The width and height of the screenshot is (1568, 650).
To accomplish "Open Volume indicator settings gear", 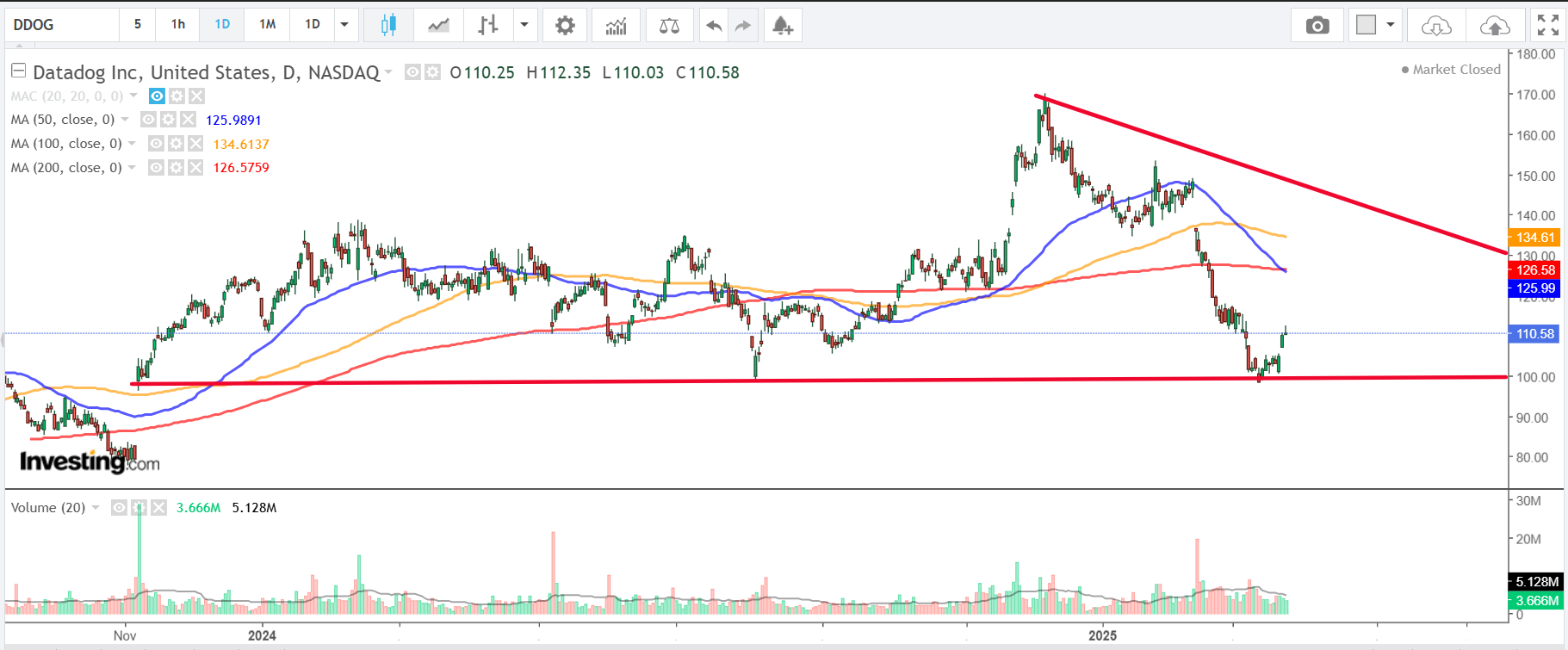I will (x=139, y=507).
